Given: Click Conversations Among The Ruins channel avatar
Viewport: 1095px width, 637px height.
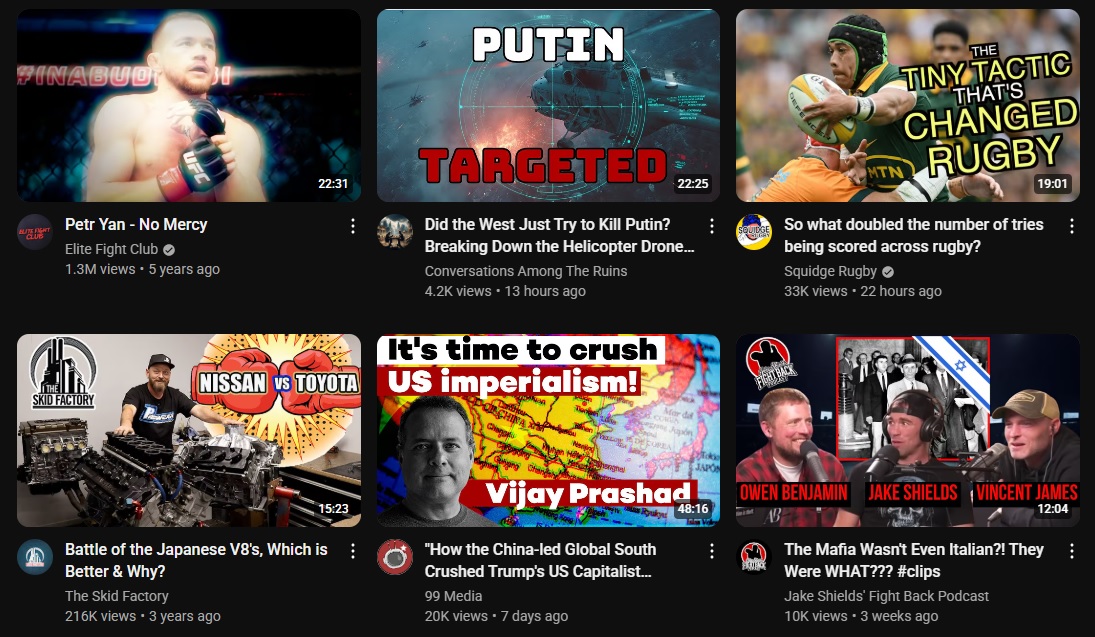Looking at the screenshot, I should [x=395, y=232].
